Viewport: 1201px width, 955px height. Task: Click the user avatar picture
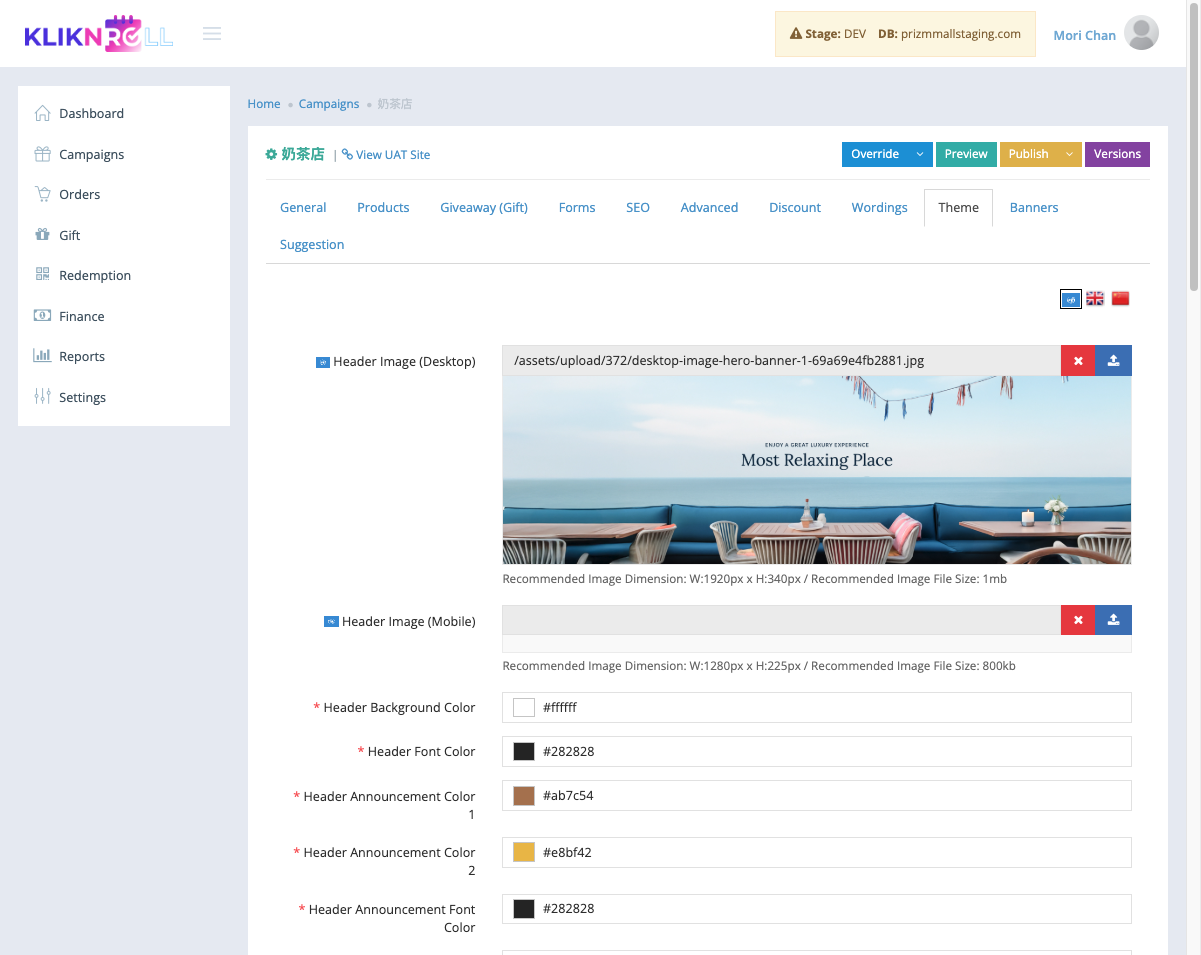pos(1141,33)
